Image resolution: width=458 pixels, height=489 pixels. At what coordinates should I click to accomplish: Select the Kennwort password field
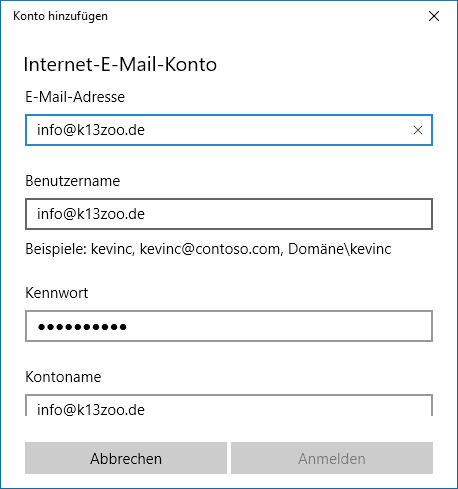point(229,326)
